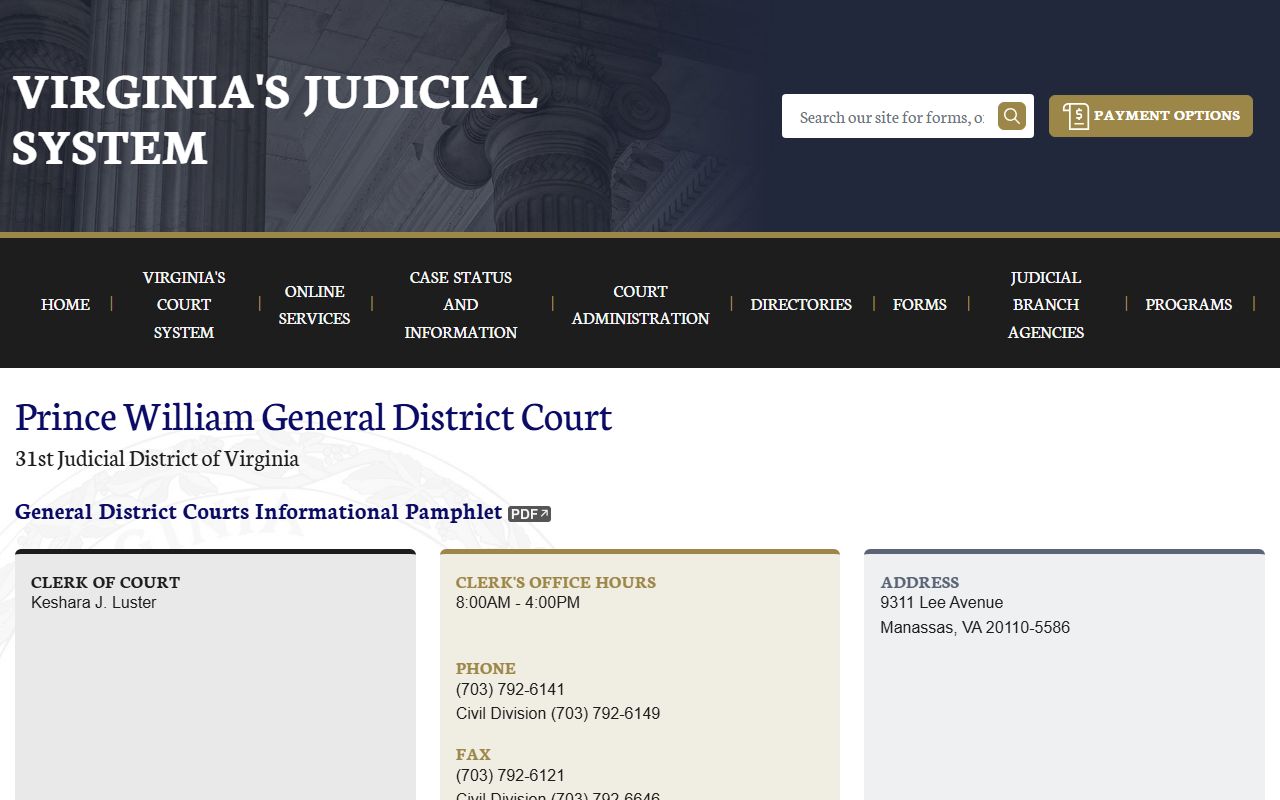Open the Online Services menu
Viewport: 1280px width, 800px height.
314,304
